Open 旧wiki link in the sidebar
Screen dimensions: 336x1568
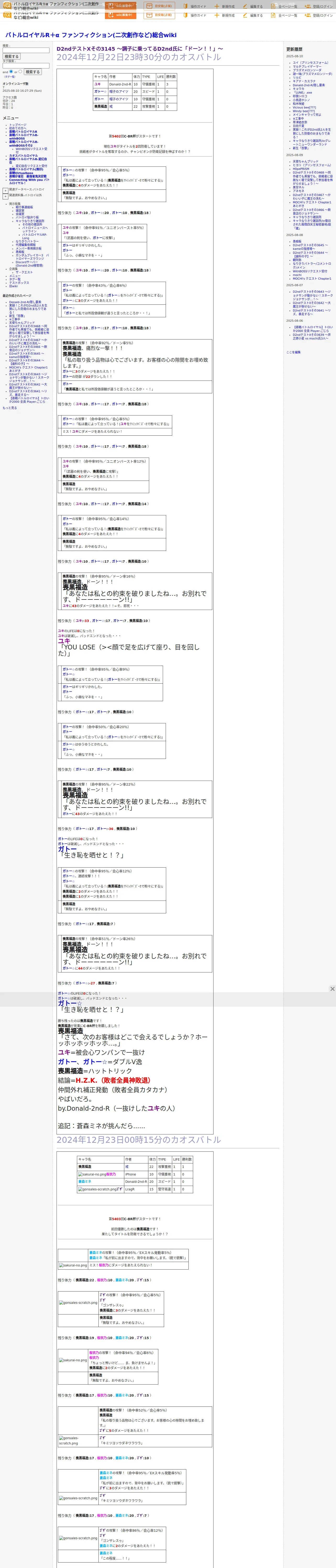click(13, 287)
